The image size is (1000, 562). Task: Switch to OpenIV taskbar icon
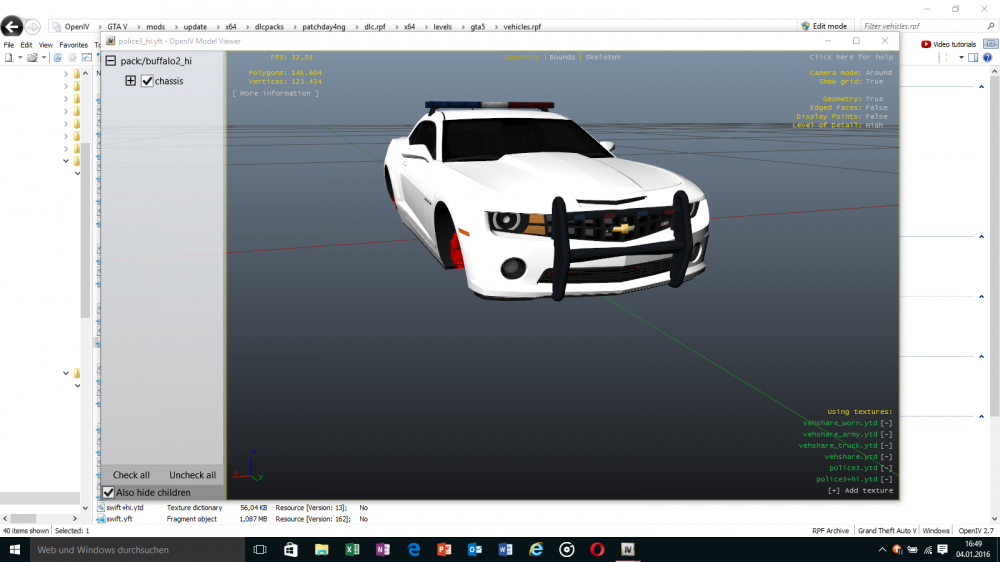(x=628, y=549)
